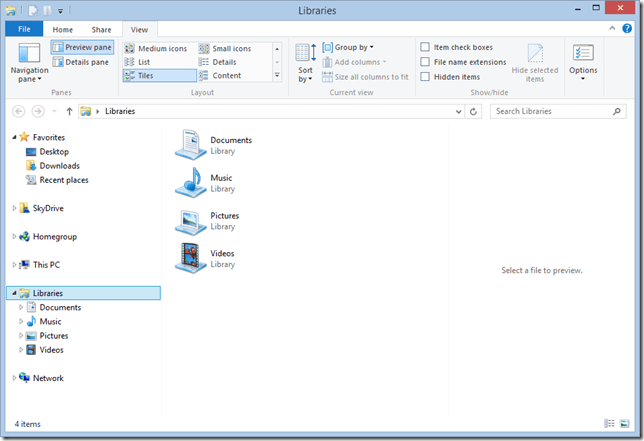Screen dimensions: 644x441
Task: Click the Back navigation arrow
Action: click(x=19, y=111)
